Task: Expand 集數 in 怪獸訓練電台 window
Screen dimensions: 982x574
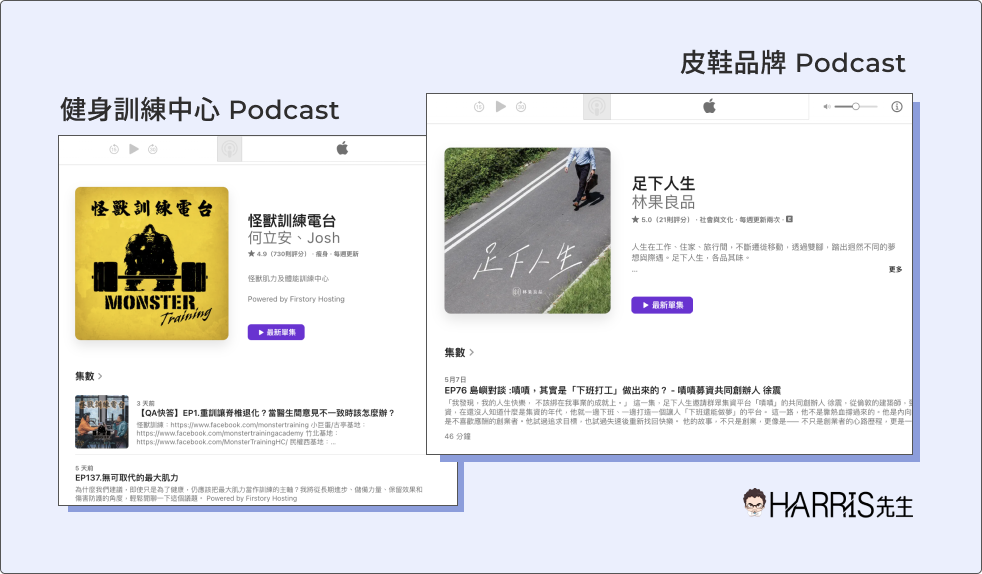Action: pyautogui.click(x=88, y=376)
